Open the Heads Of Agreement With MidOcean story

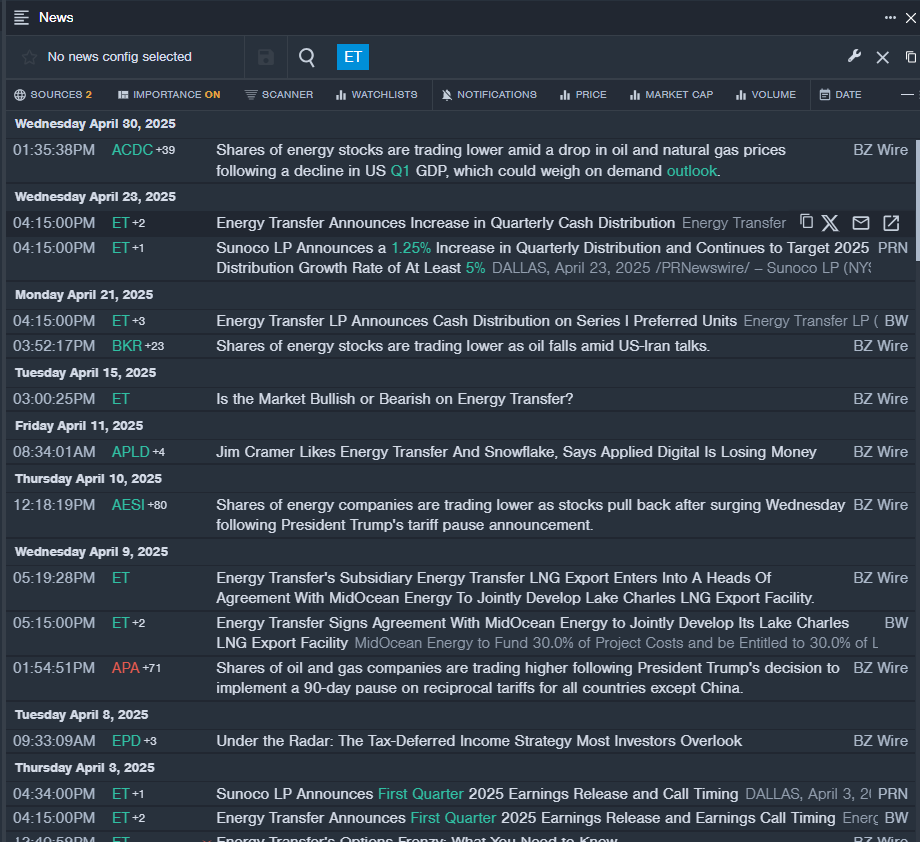click(x=515, y=588)
